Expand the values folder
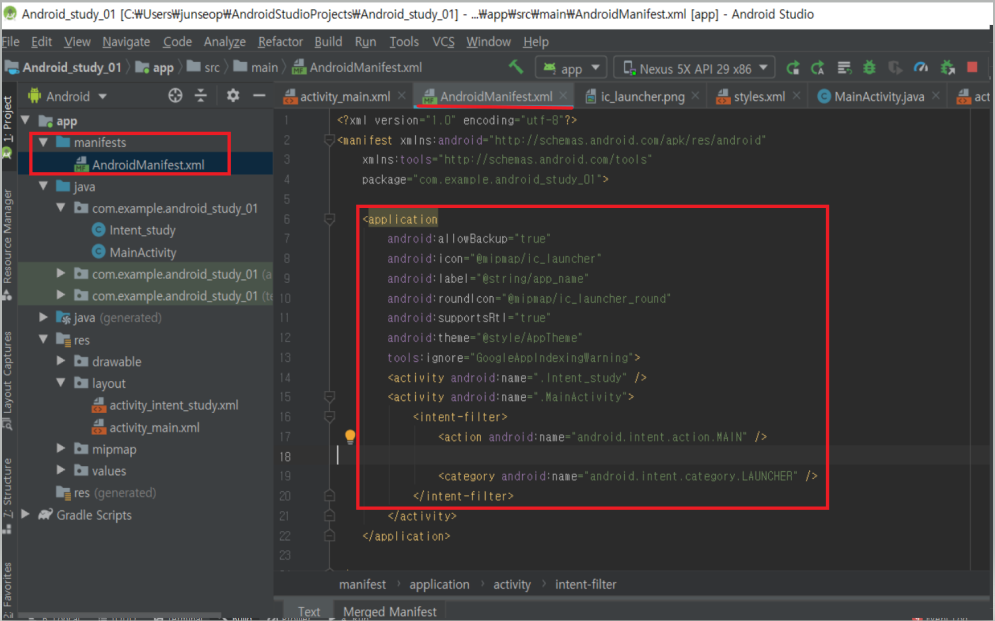 (61, 470)
